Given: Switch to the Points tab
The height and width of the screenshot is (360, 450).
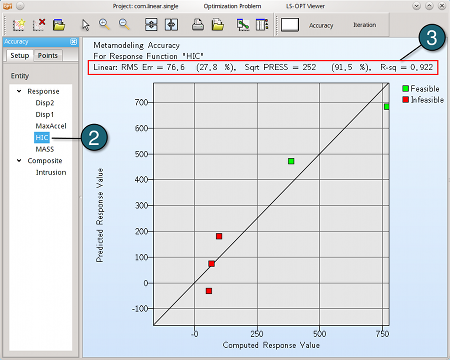Looking at the screenshot, I should (x=48, y=55).
